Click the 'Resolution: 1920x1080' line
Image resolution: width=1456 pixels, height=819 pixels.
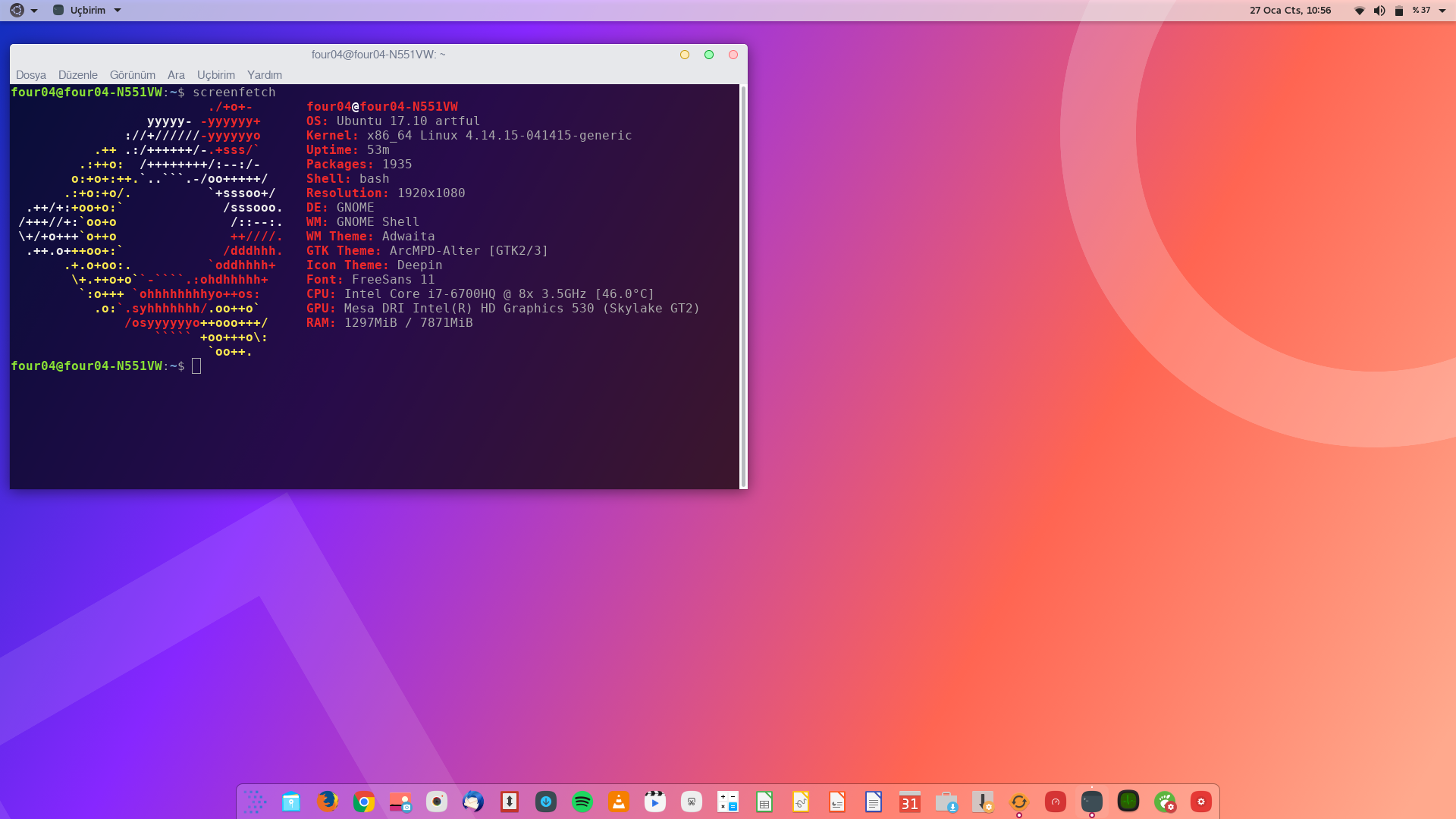[386, 193]
